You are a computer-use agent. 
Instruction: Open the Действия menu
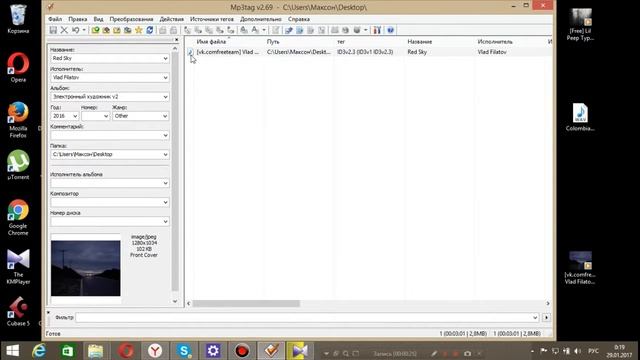point(171,19)
